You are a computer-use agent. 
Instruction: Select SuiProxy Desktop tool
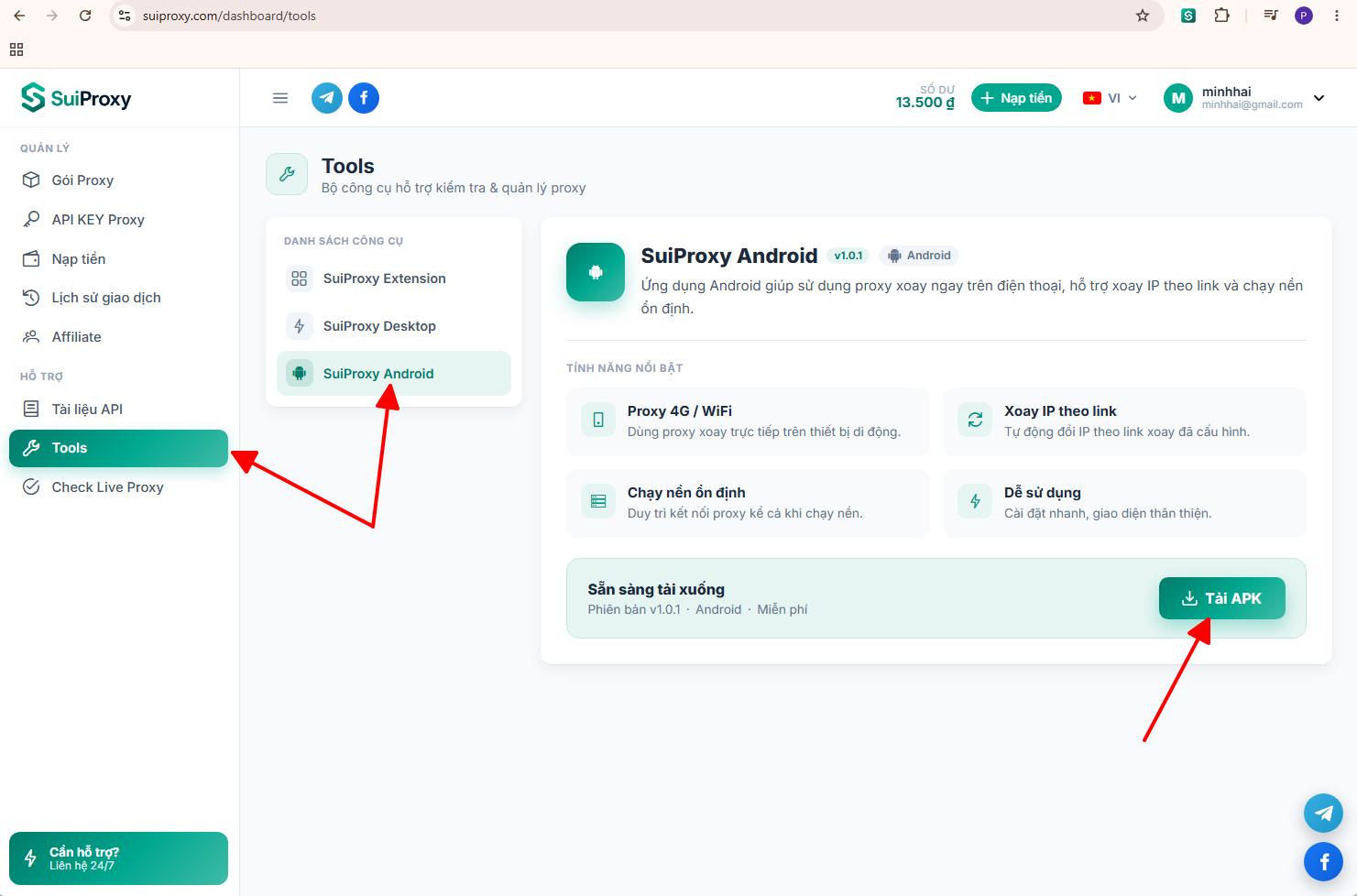point(394,326)
